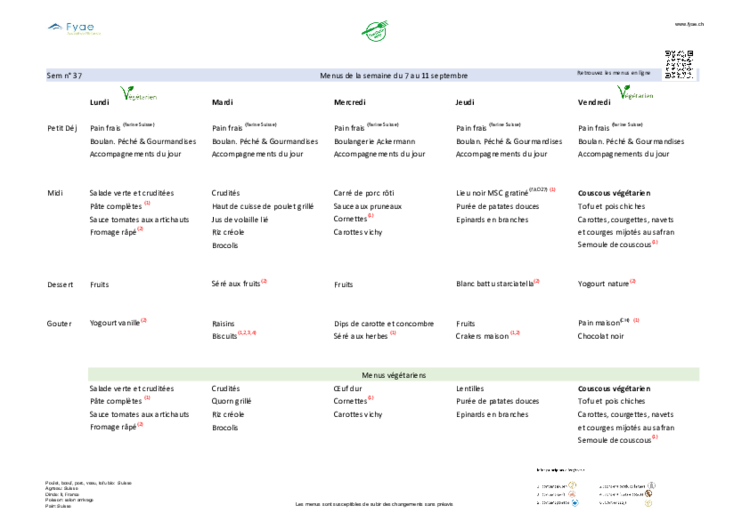
Task: Select the Mercredi column heading
Action: pyautogui.click(x=350, y=102)
